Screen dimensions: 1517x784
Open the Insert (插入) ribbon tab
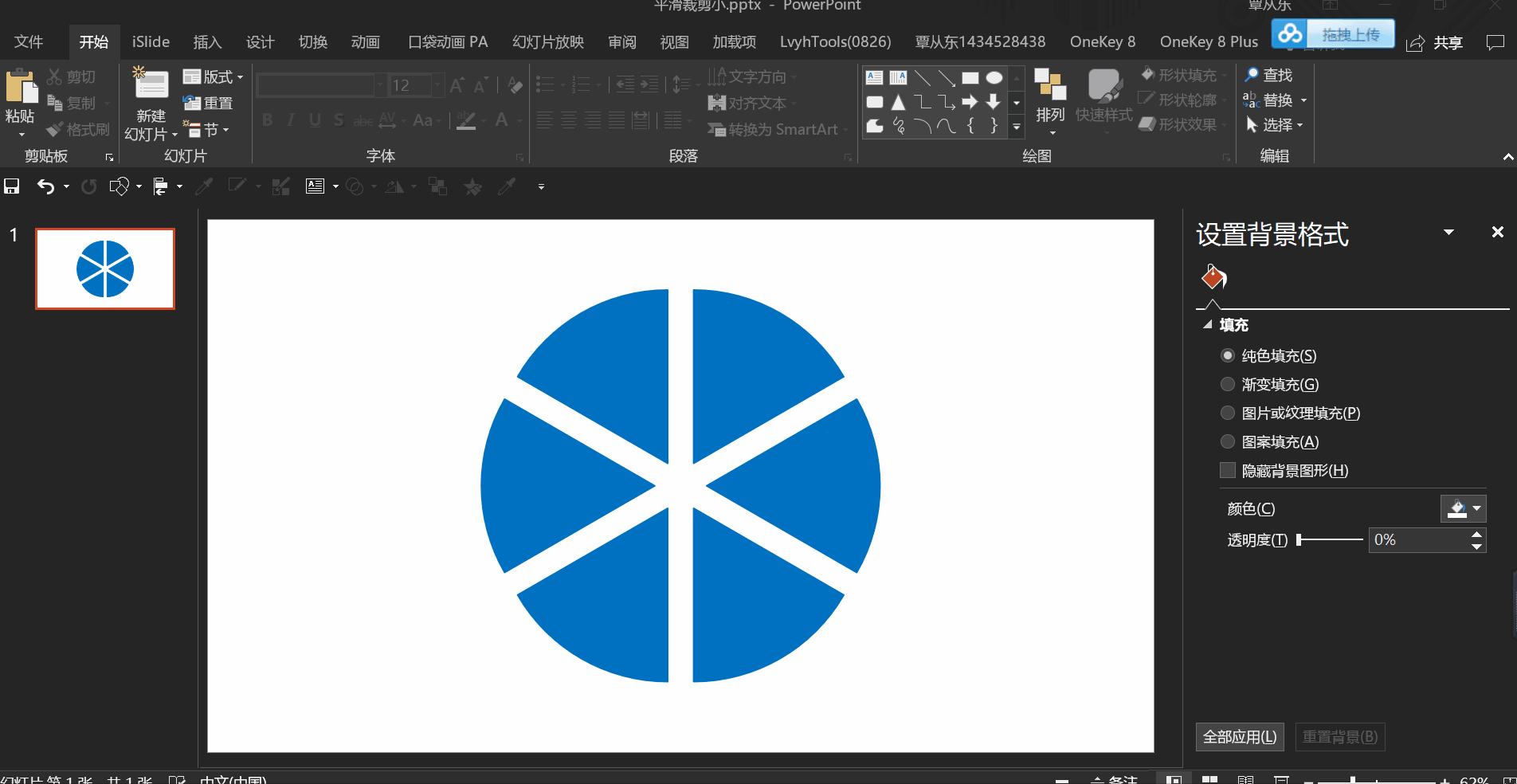click(207, 41)
